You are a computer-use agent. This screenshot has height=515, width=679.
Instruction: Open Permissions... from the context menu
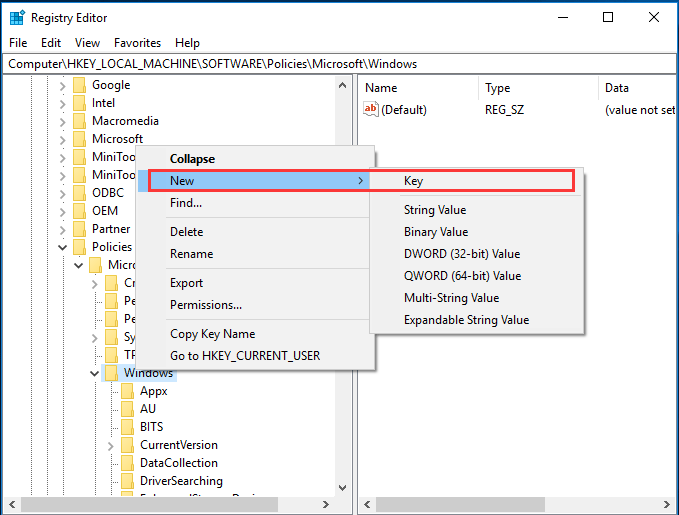[255, 305]
